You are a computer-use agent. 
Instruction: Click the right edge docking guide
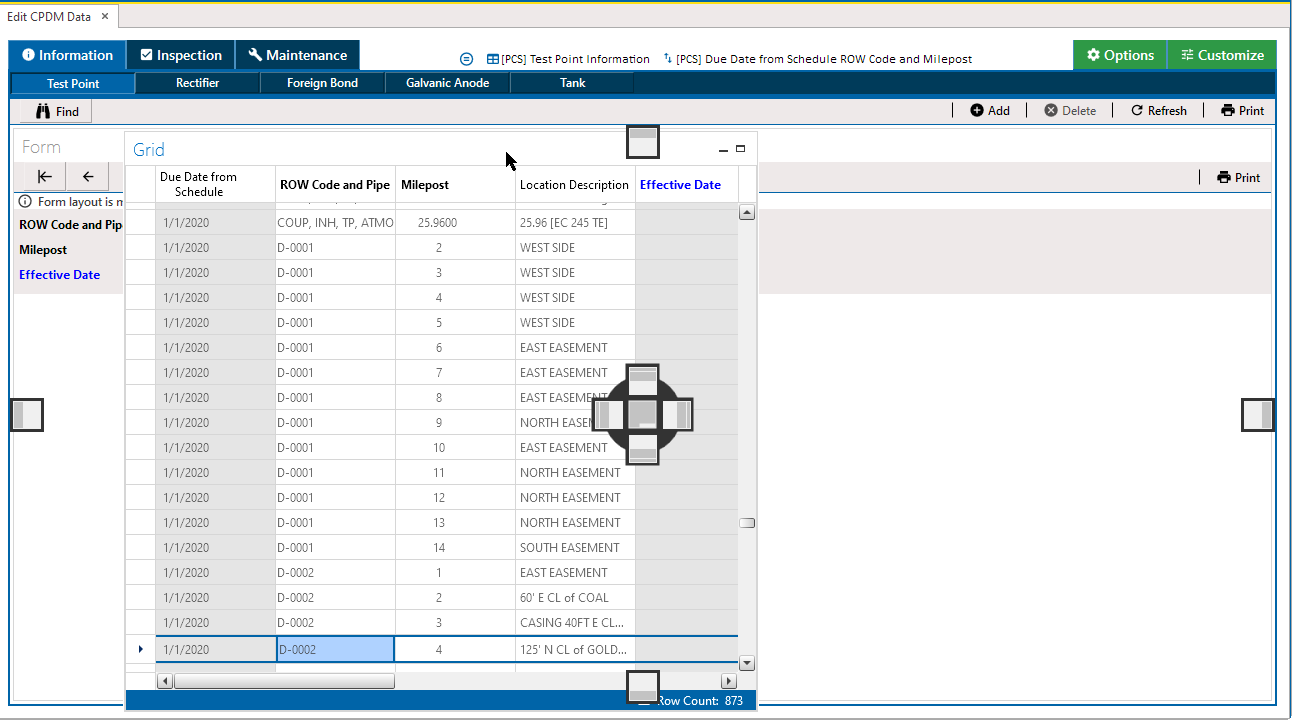point(1257,414)
